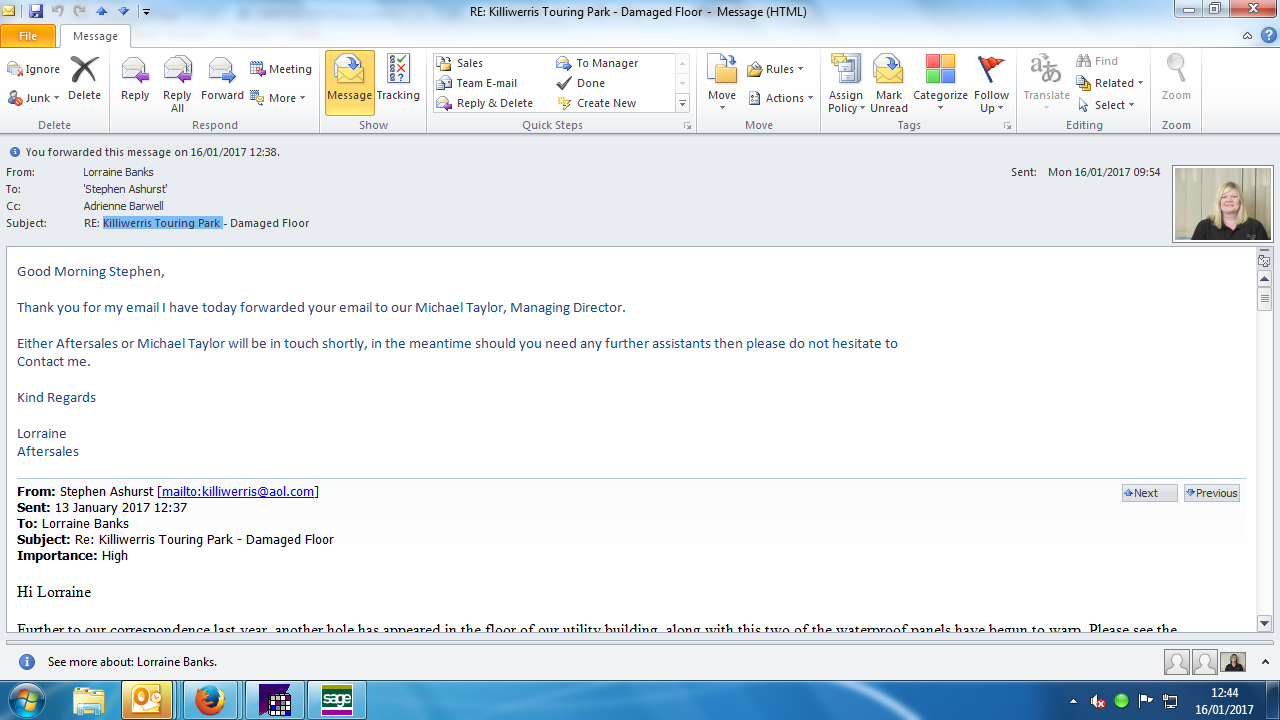Open the File tab
Viewport: 1280px width, 720px height.
pyautogui.click(x=28, y=36)
